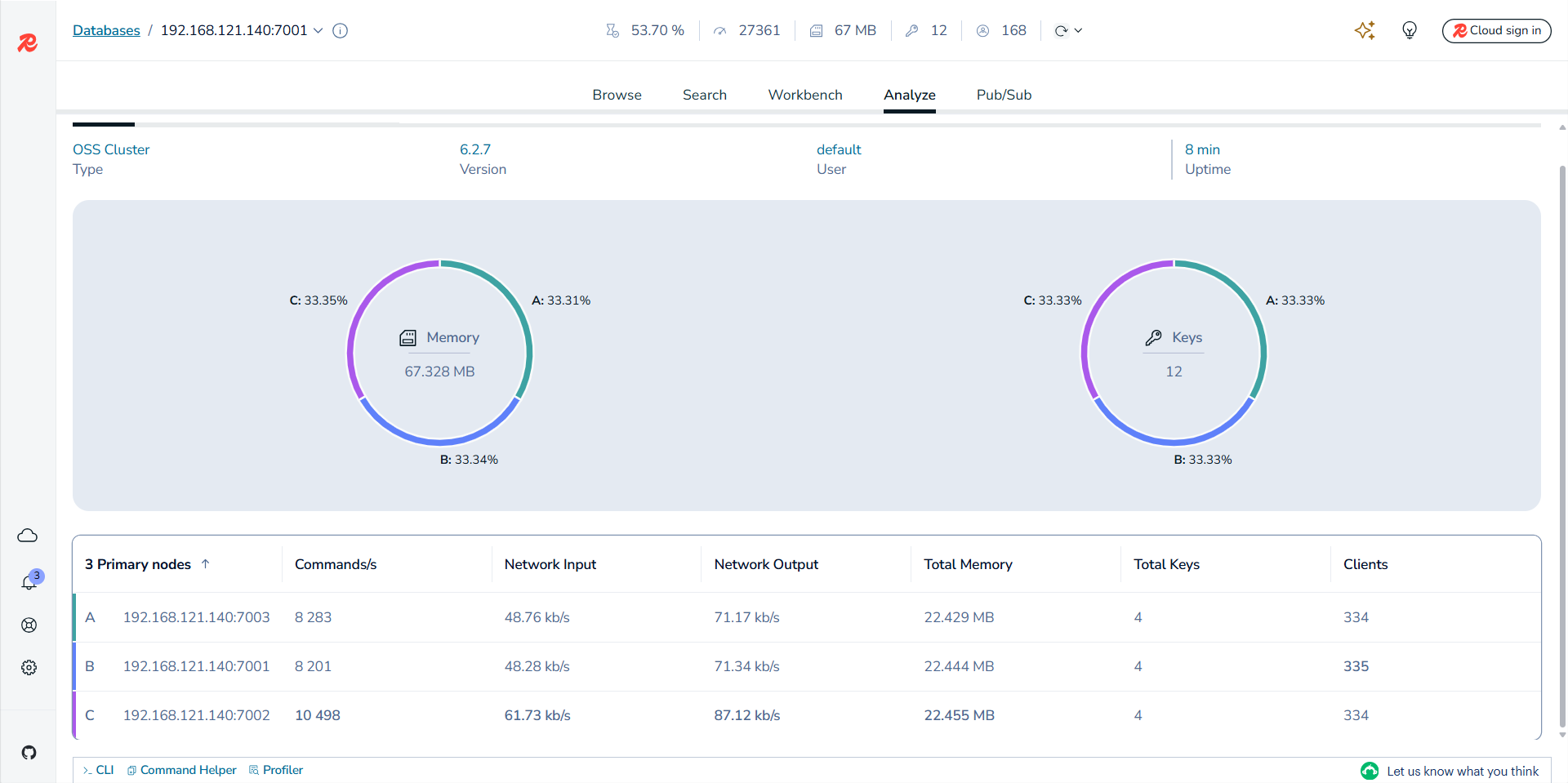This screenshot has width=1568, height=783.
Task: Click the memory icon inside the Memory donut
Action: coord(408,338)
